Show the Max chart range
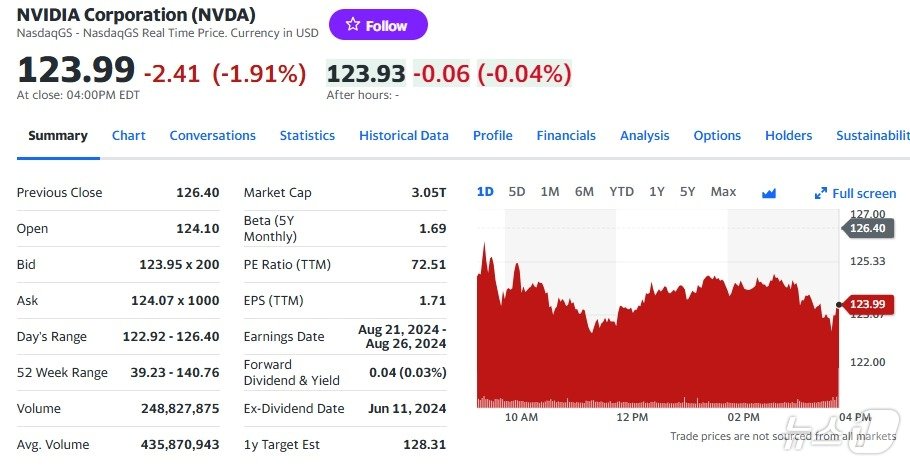Image resolution: width=910 pixels, height=466 pixels. tap(723, 192)
